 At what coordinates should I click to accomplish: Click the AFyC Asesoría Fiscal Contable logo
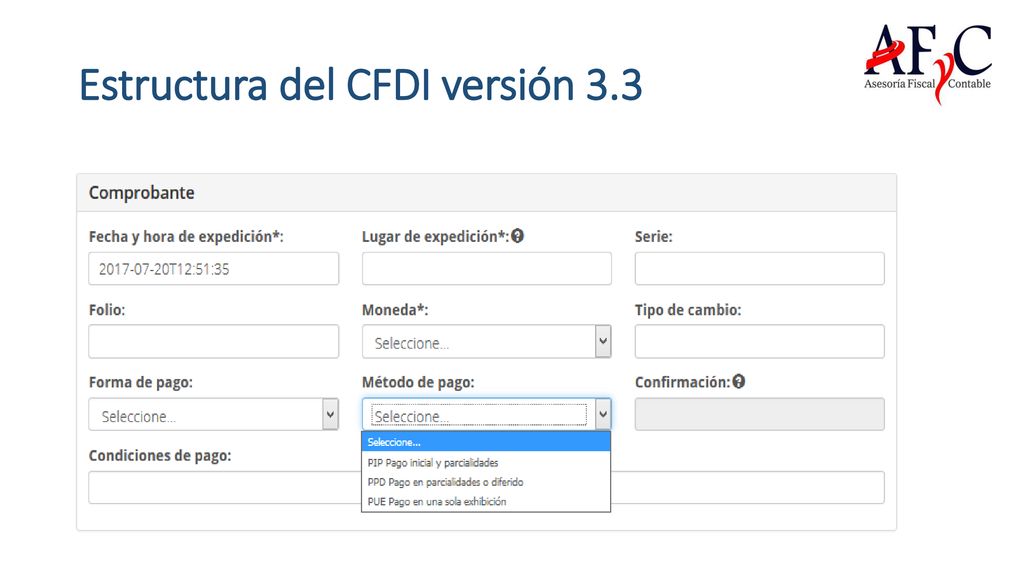pos(927,64)
